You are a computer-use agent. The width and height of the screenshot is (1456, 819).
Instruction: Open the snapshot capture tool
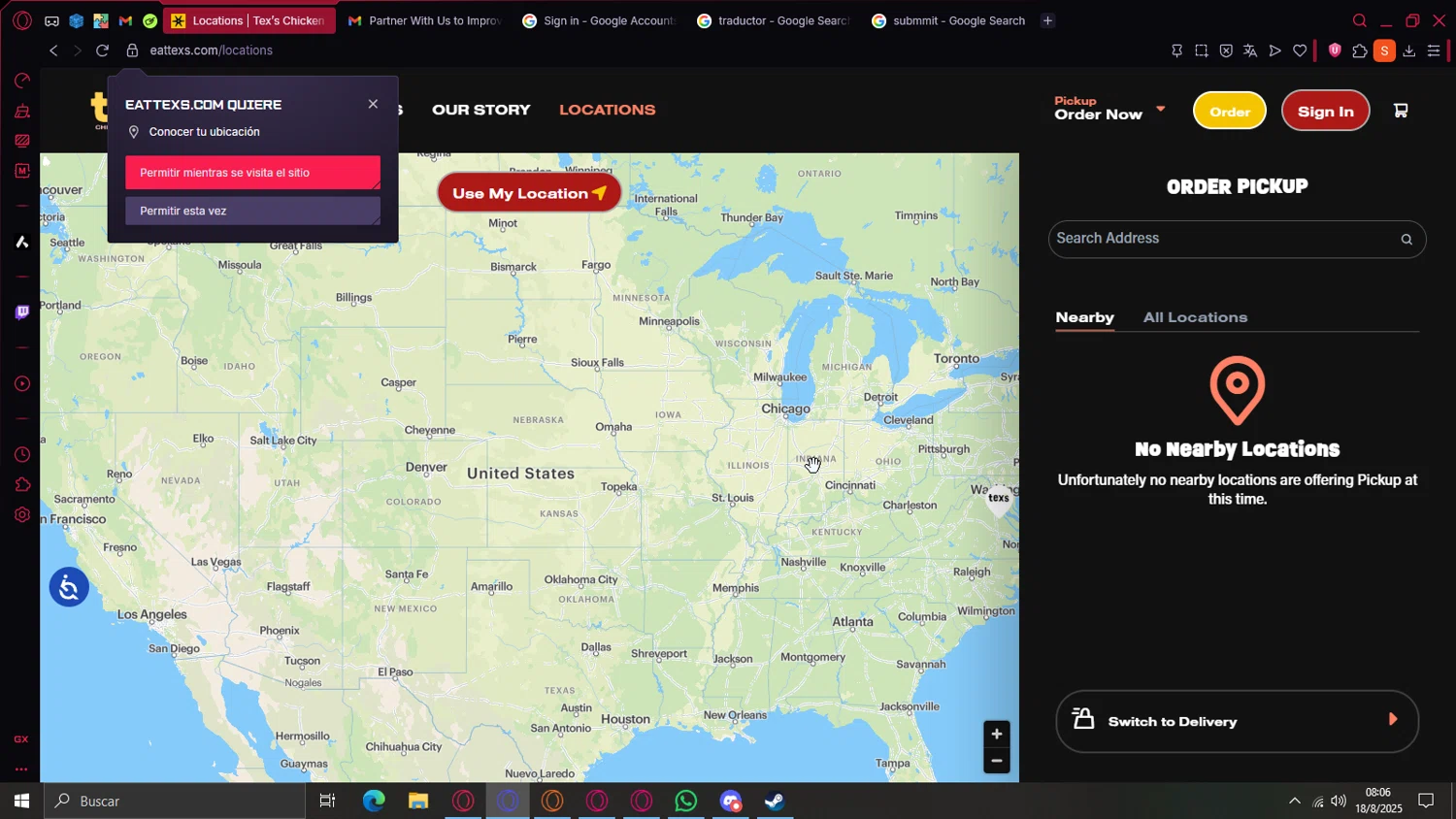pos(1202,51)
